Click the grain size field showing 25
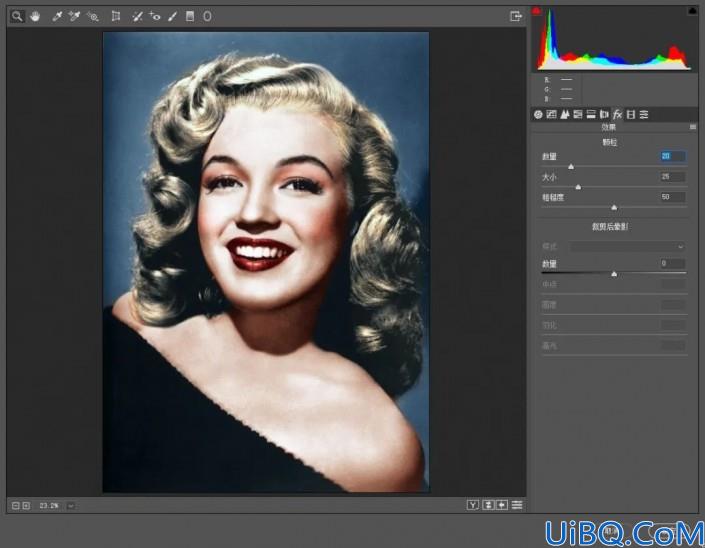This screenshot has width=705, height=548. [673, 177]
